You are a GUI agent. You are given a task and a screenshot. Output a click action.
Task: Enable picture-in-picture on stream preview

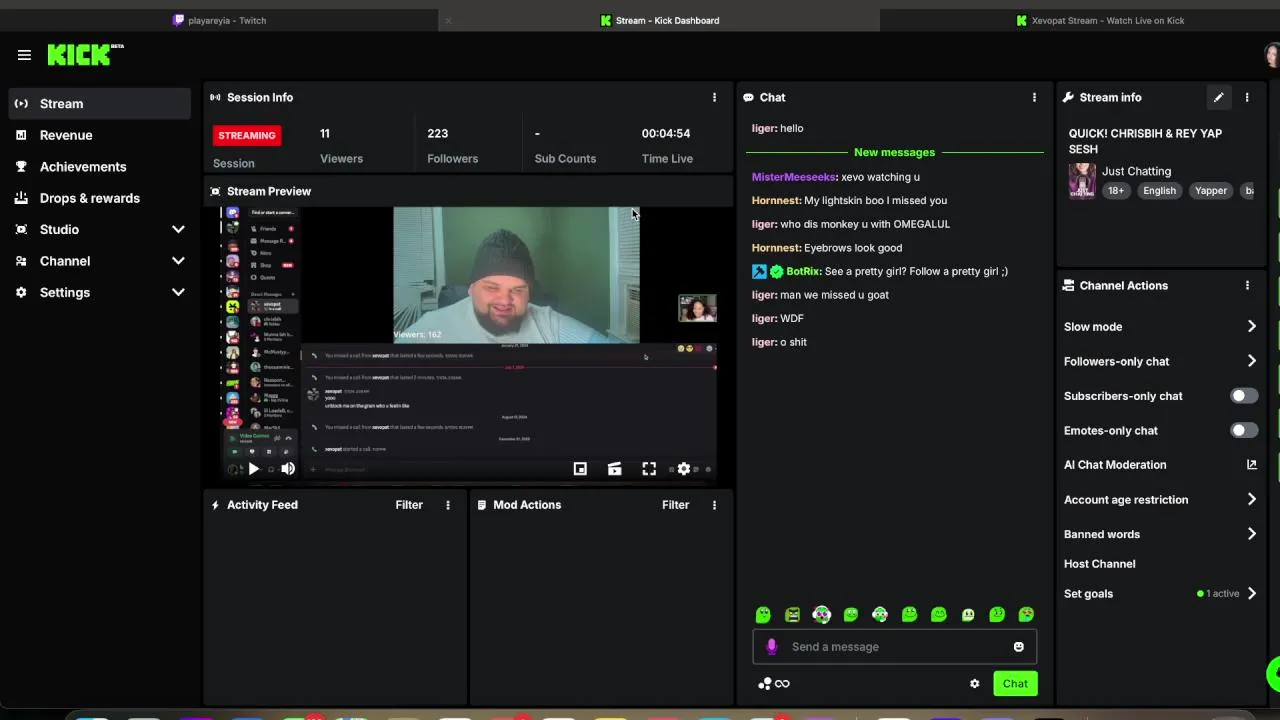(580, 468)
